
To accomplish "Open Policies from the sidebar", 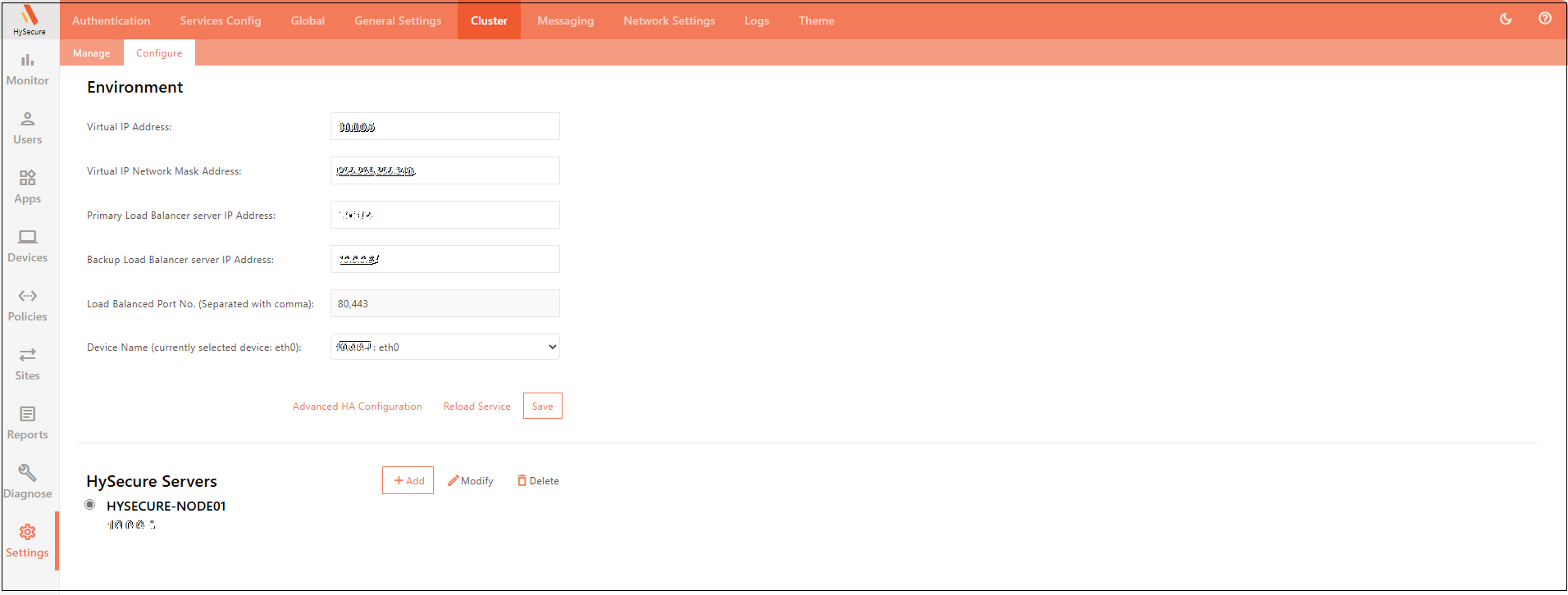I will (x=28, y=305).
